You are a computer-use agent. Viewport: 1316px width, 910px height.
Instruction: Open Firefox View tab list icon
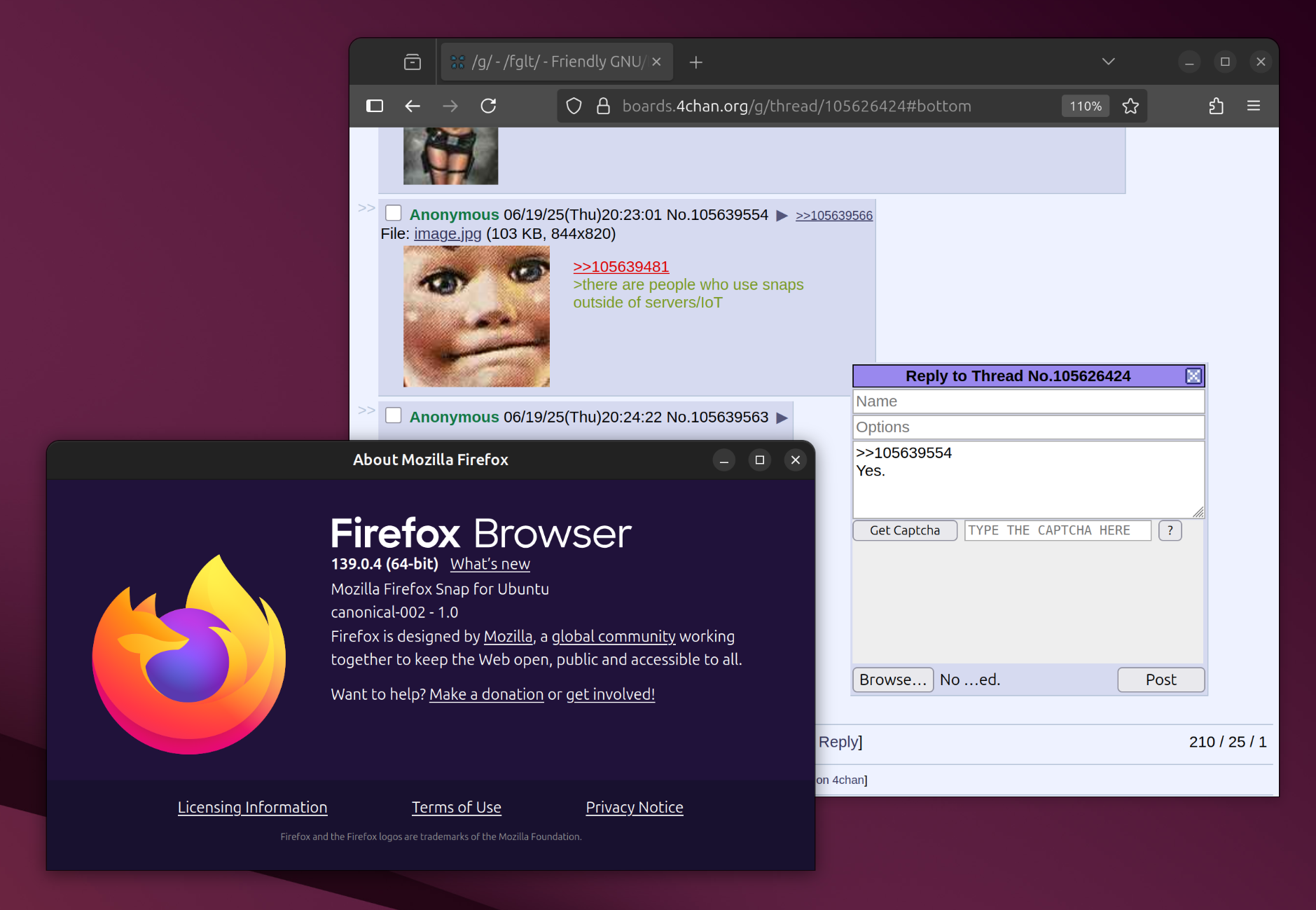point(413,62)
